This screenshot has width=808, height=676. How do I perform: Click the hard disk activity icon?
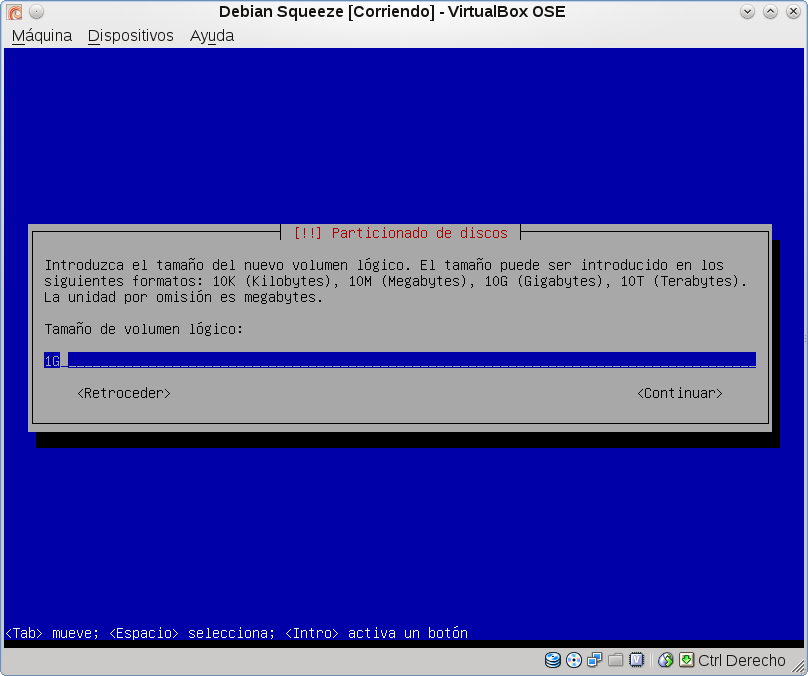(x=553, y=660)
